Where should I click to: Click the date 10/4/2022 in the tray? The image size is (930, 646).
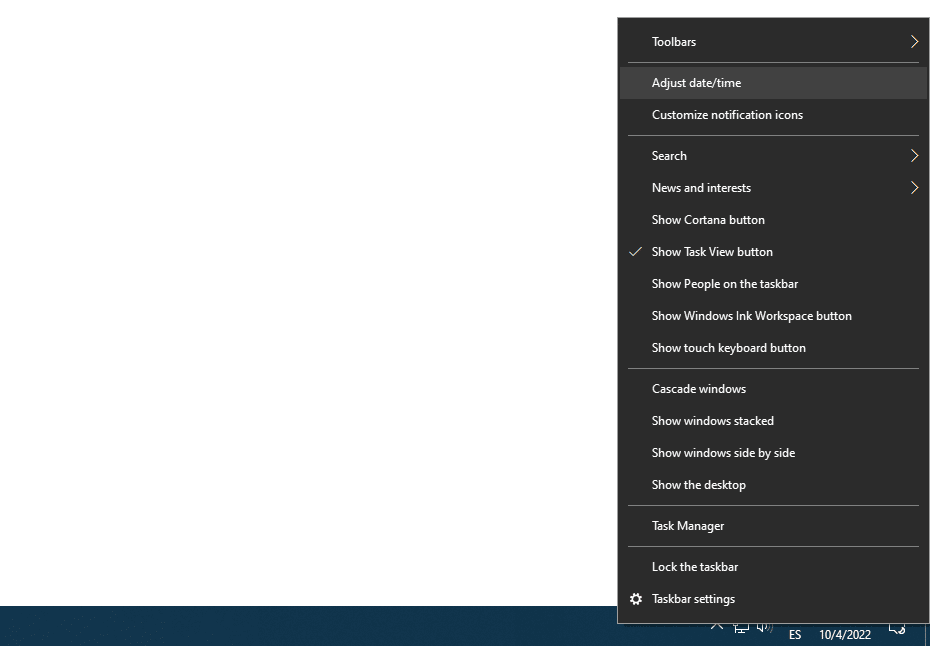[845, 635]
